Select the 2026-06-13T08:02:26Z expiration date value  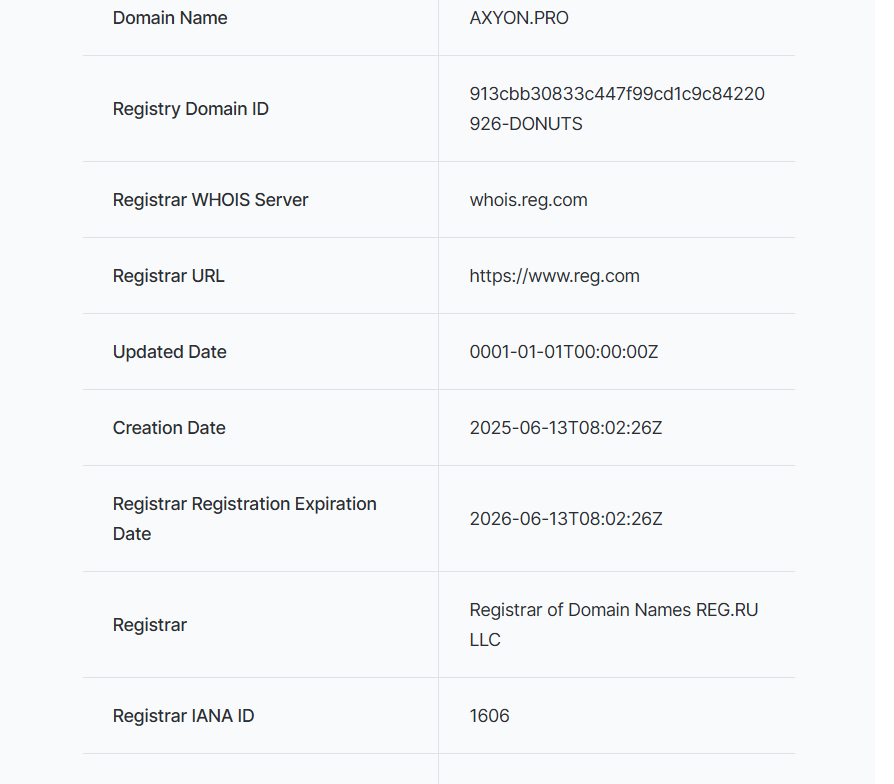tap(566, 519)
